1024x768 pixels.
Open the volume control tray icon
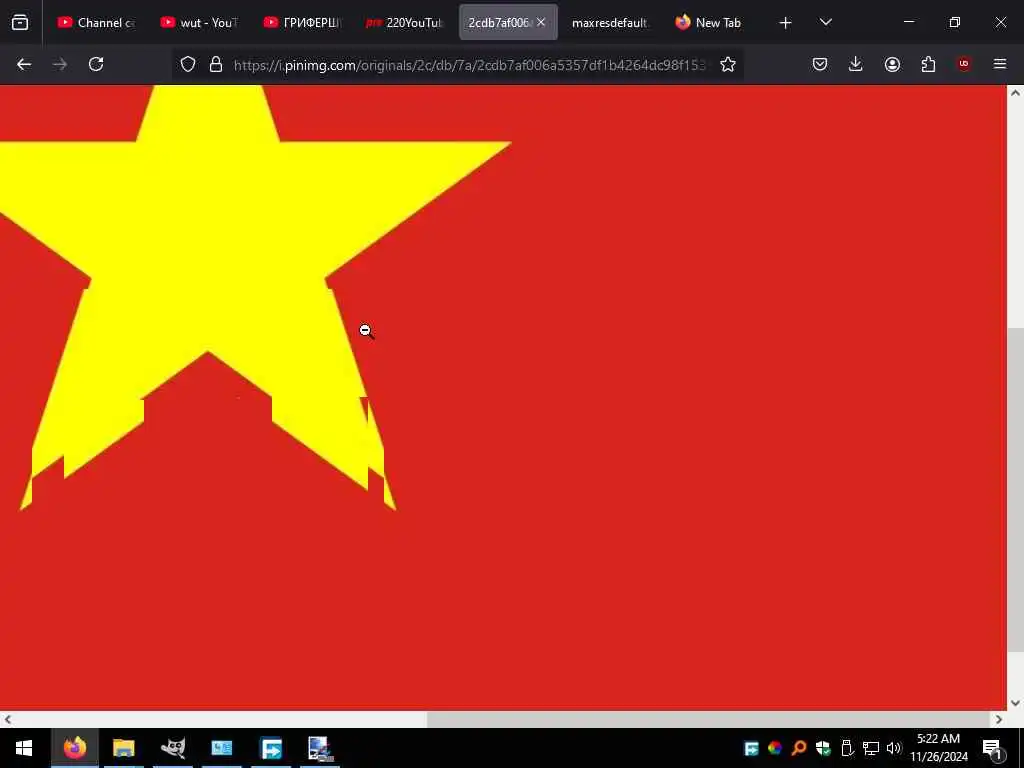tap(893, 748)
